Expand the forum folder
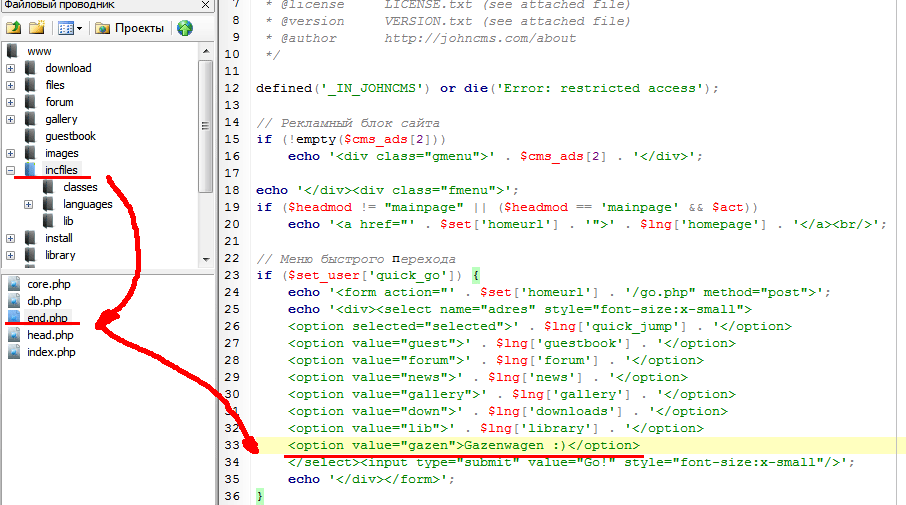 [10, 102]
